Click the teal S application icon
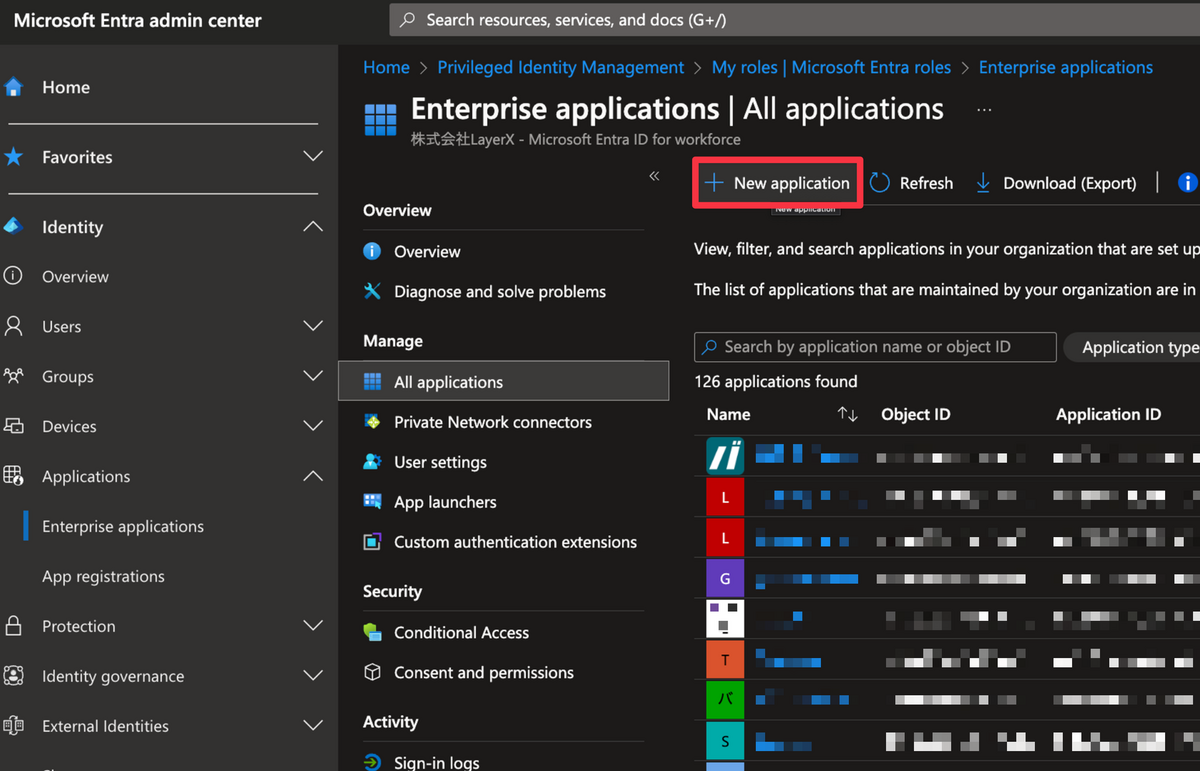 pyautogui.click(x=725, y=742)
